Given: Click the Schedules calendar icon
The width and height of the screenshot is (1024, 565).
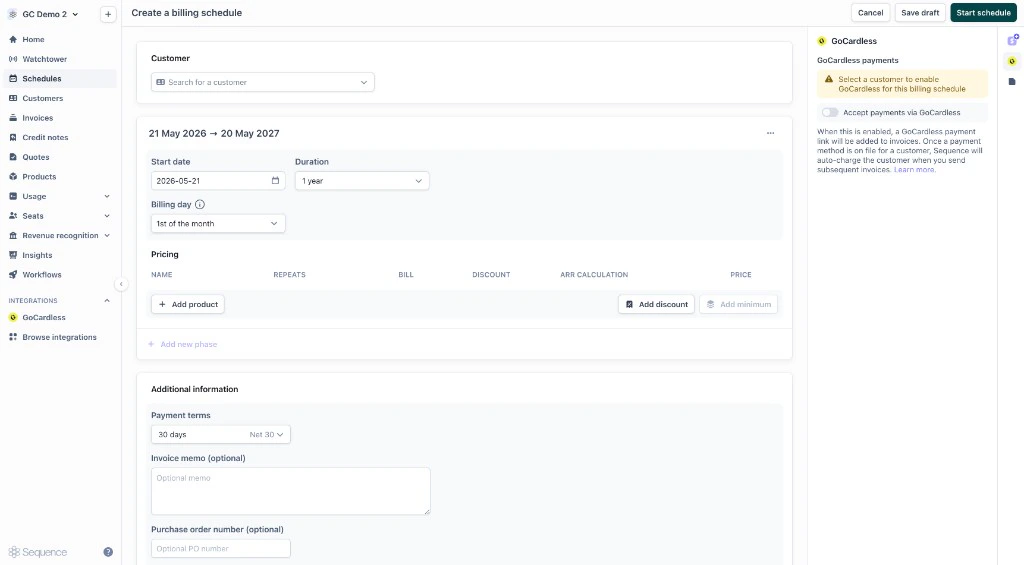Looking at the screenshot, I should pyautogui.click(x=13, y=78).
